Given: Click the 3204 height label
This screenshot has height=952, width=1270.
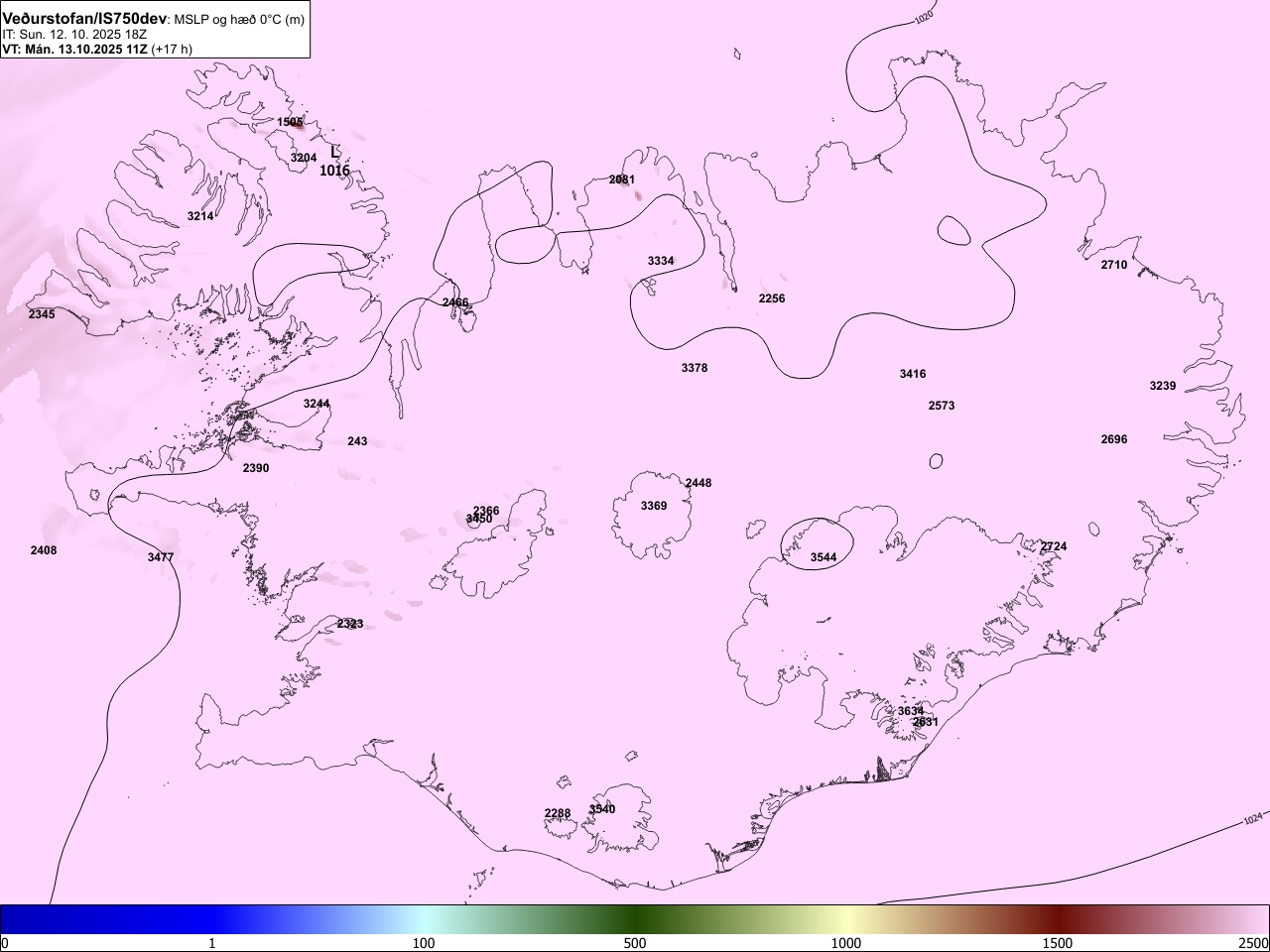Looking at the screenshot, I should pyautogui.click(x=304, y=158).
